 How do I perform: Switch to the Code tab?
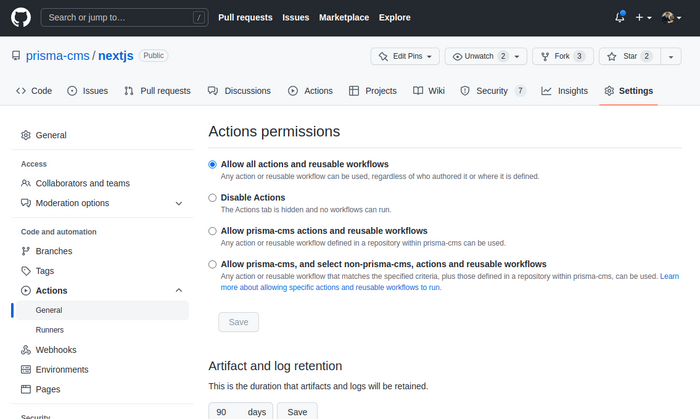coord(34,91)
